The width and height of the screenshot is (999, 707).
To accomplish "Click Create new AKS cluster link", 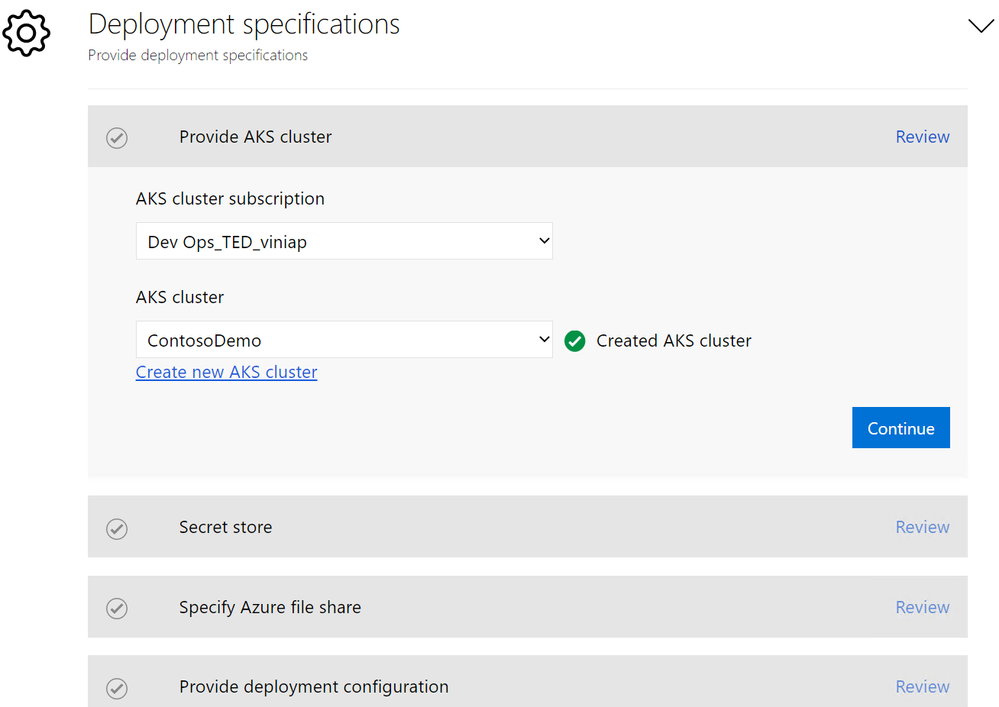I will coord(227,372).
